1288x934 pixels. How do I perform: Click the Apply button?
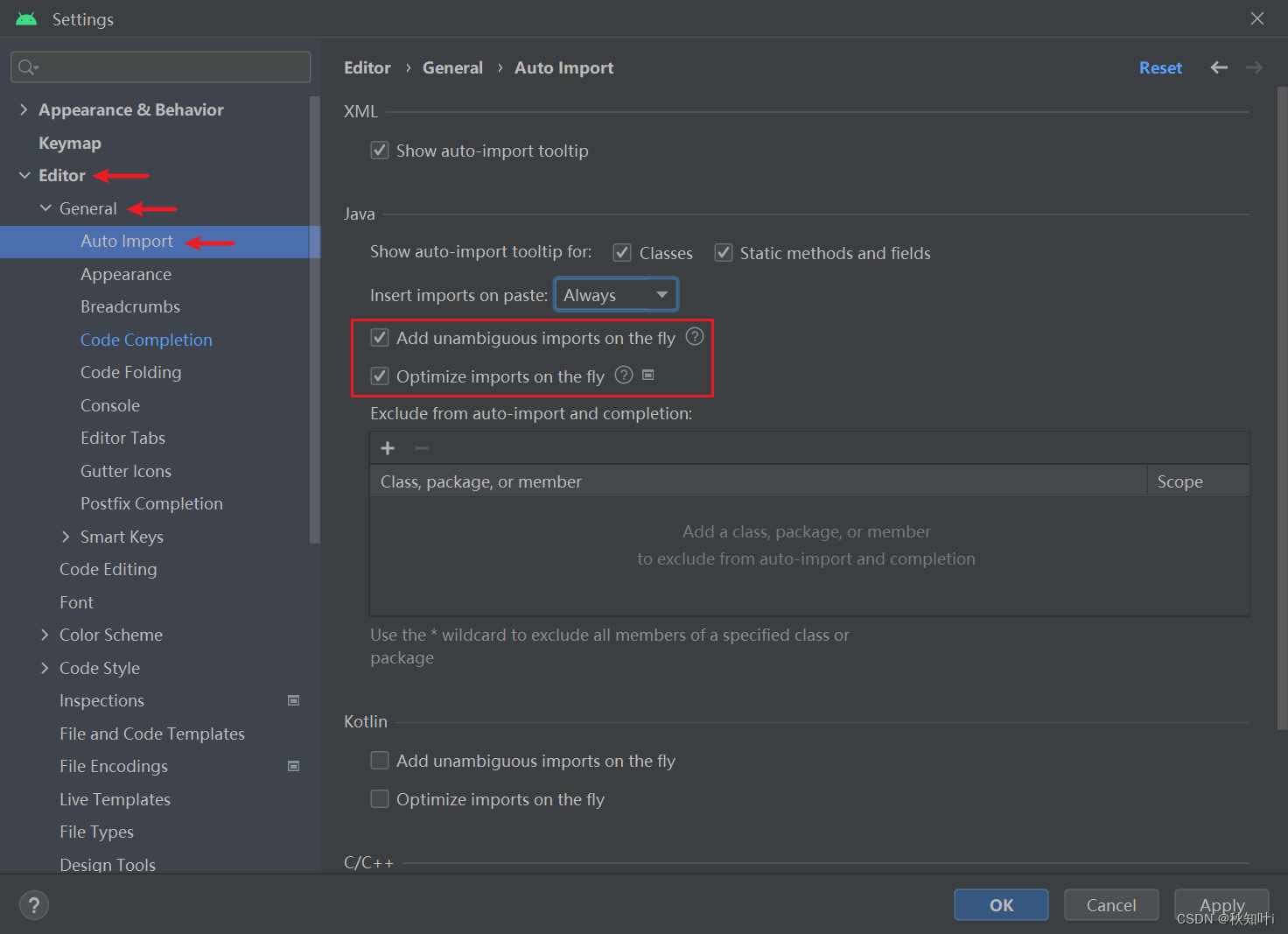click(1221, 905)
